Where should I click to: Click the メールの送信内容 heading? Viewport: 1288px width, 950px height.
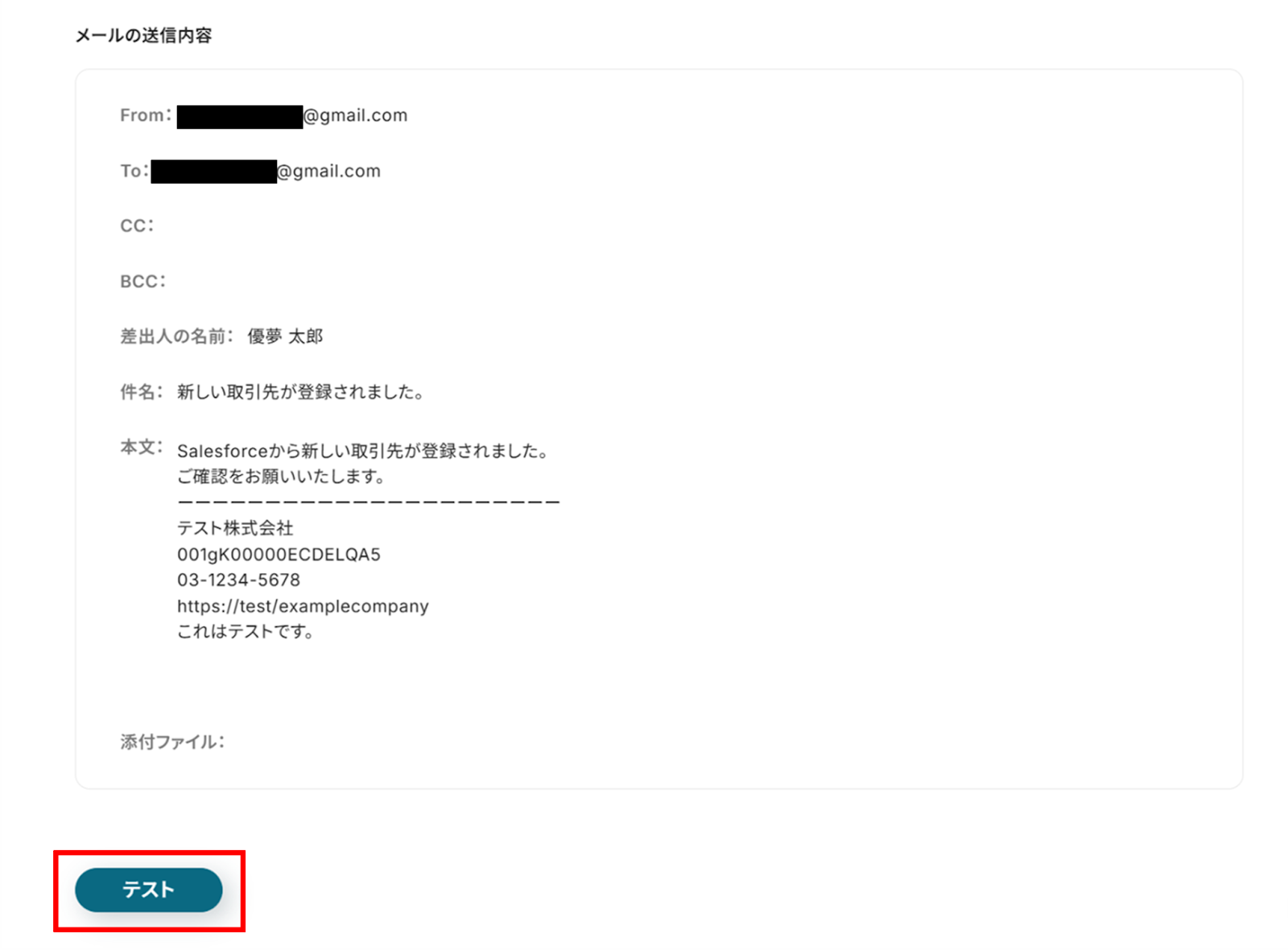pos(143,35)
